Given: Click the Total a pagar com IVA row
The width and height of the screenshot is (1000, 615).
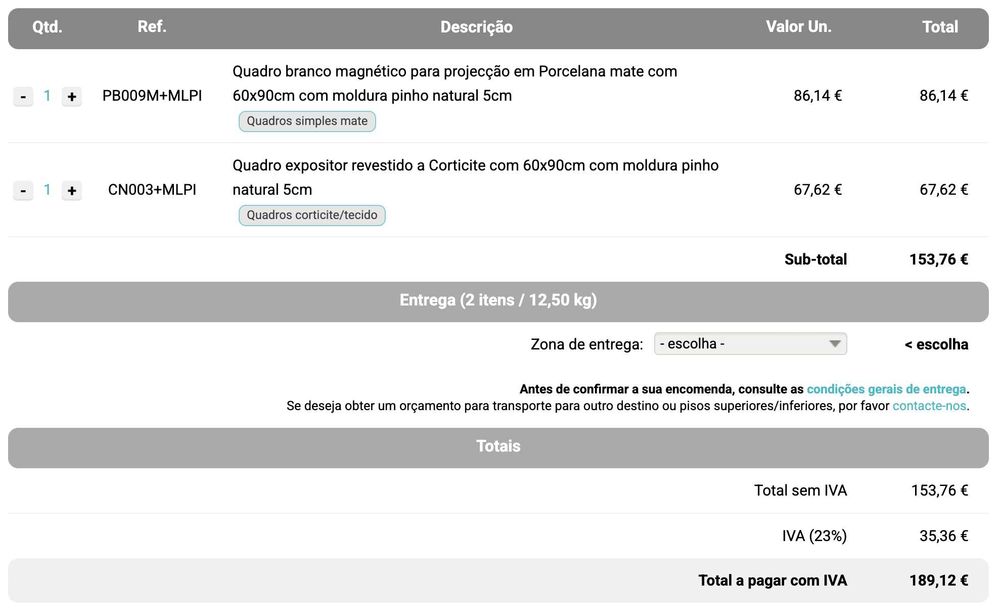Looking at the screenshot, I should (x=498, y=581).
